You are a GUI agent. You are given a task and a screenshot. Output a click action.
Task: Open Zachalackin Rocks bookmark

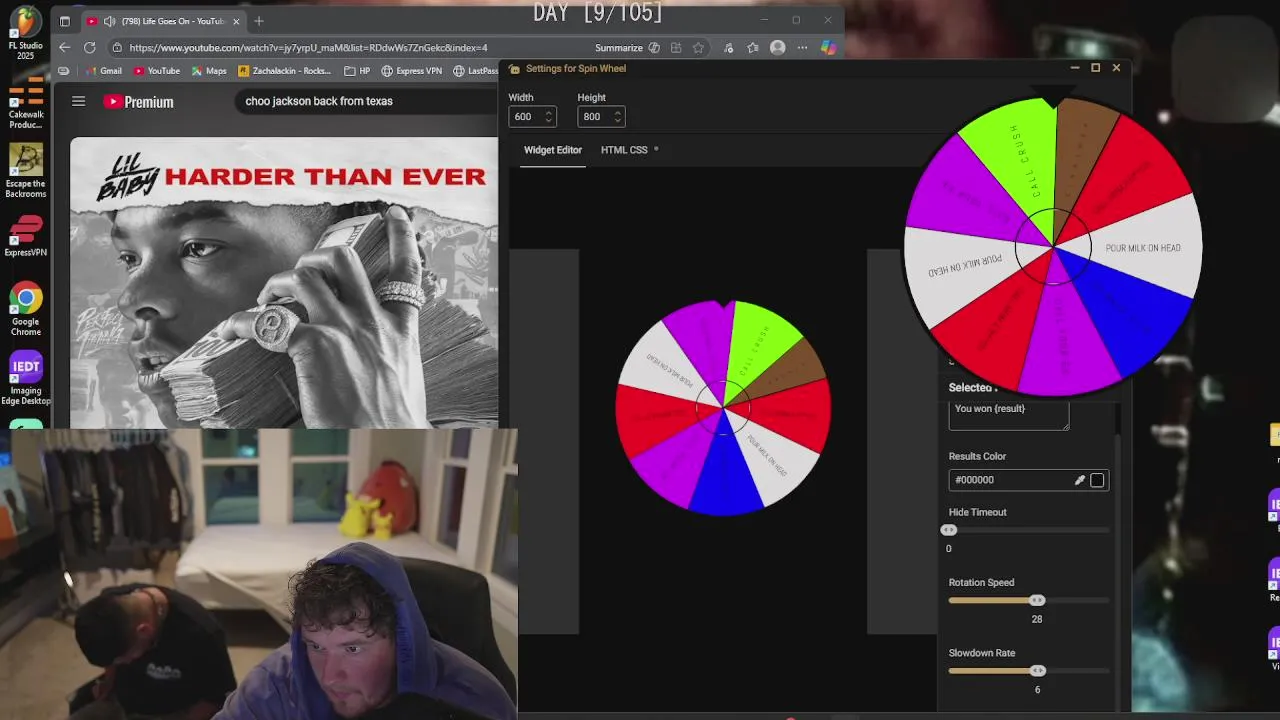[x=285, y=71]
